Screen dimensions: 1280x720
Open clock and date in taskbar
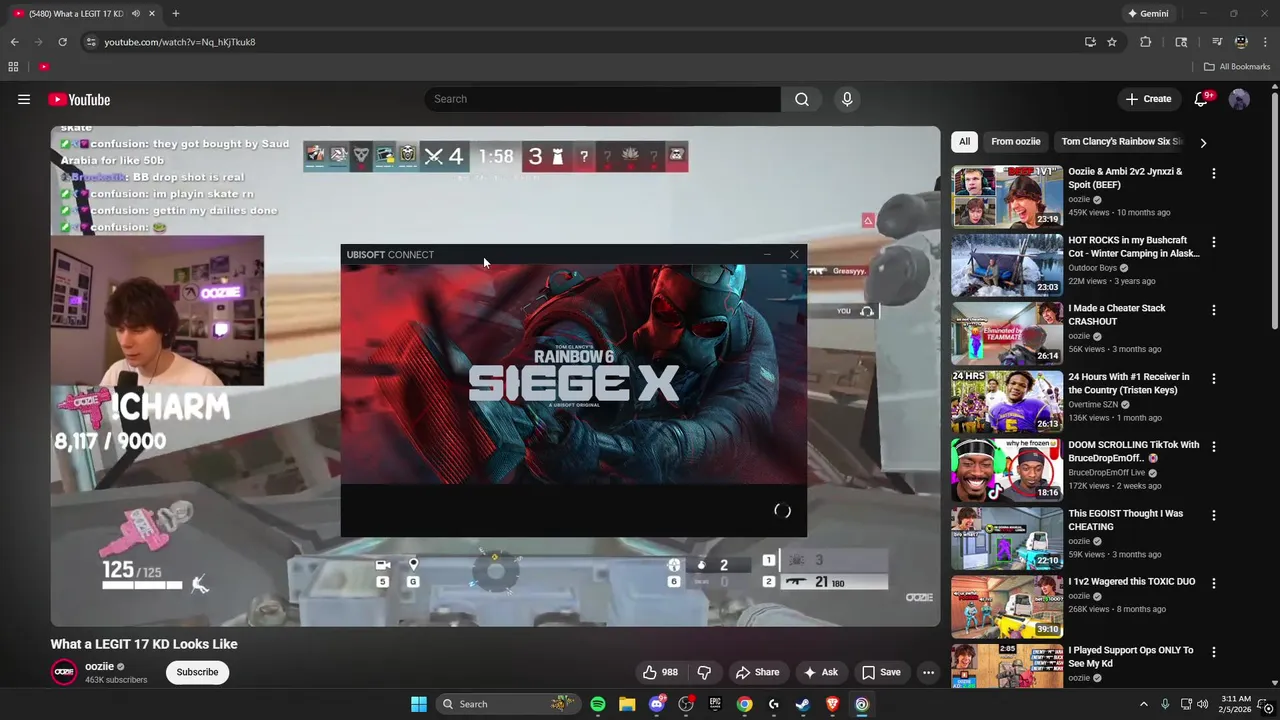click(1236, 704)
